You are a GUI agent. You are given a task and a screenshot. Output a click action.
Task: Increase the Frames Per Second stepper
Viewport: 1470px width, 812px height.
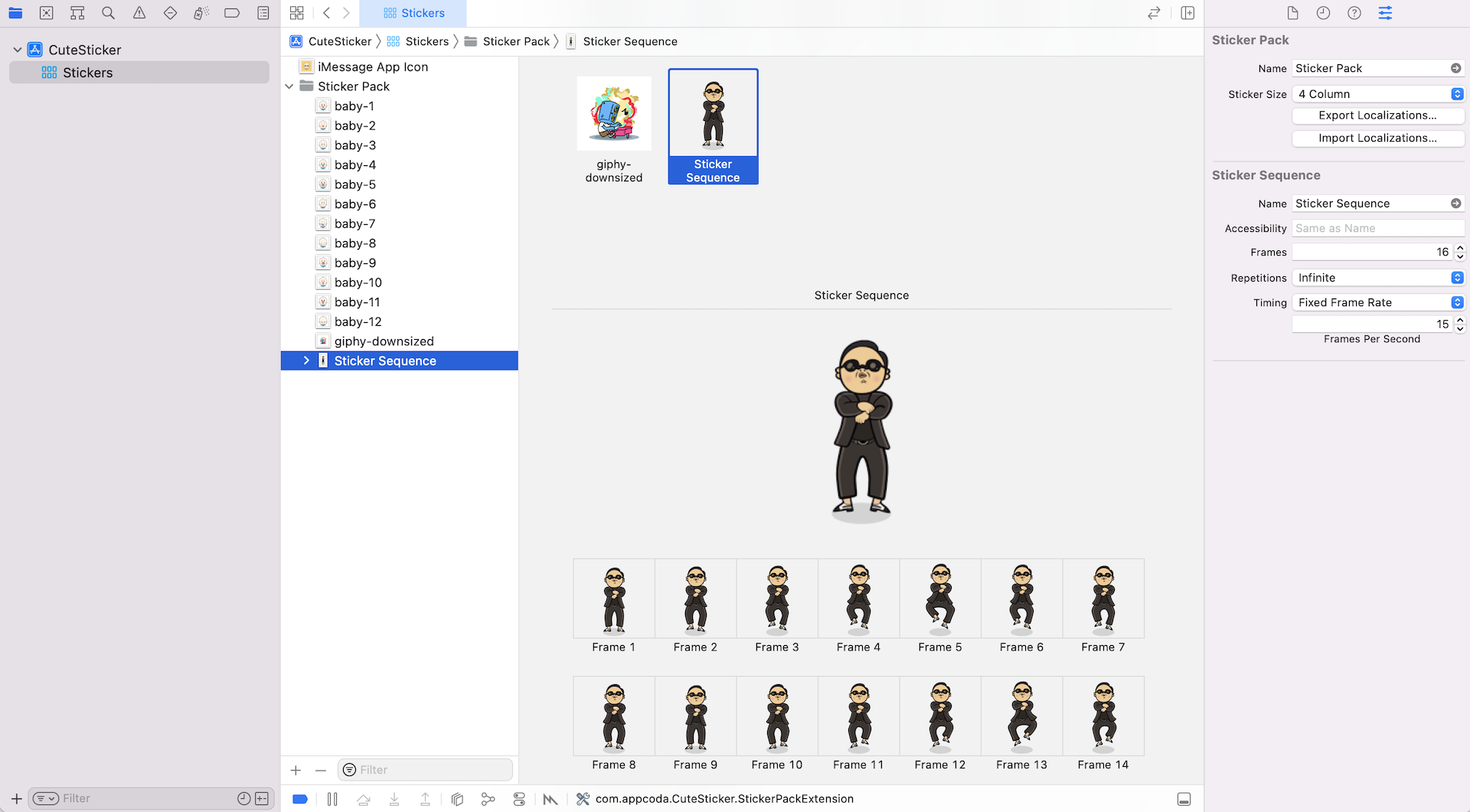[1460, 320]
